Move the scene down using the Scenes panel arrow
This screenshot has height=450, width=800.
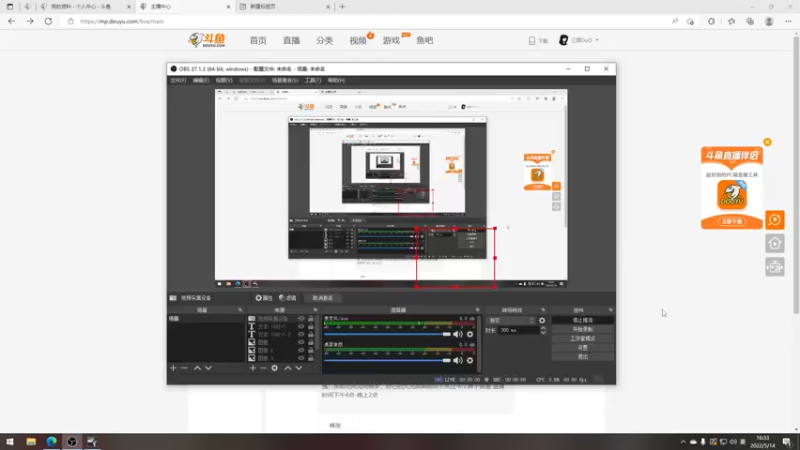208,368
